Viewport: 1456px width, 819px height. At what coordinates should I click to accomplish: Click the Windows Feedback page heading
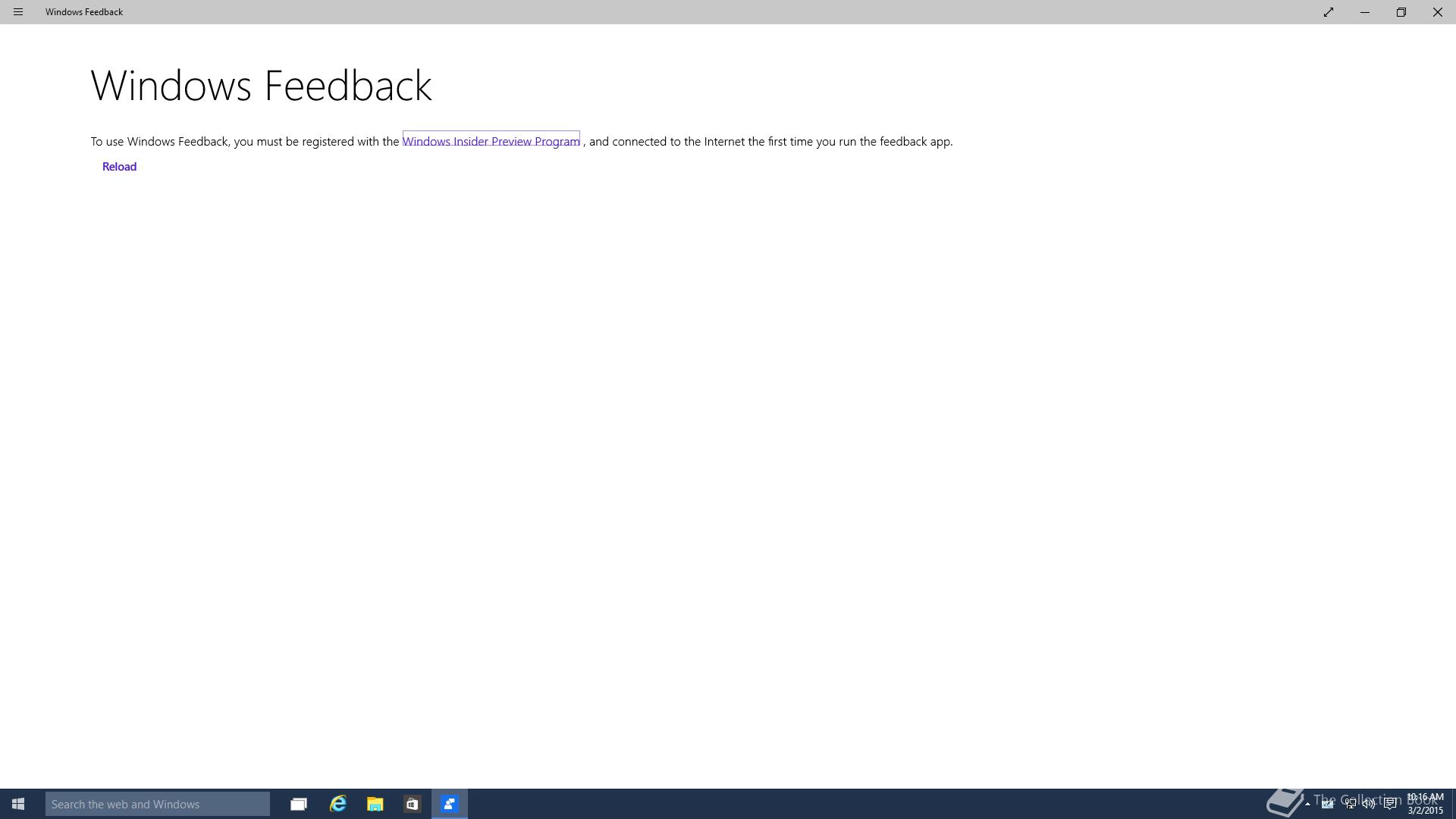tap(262, 85)
